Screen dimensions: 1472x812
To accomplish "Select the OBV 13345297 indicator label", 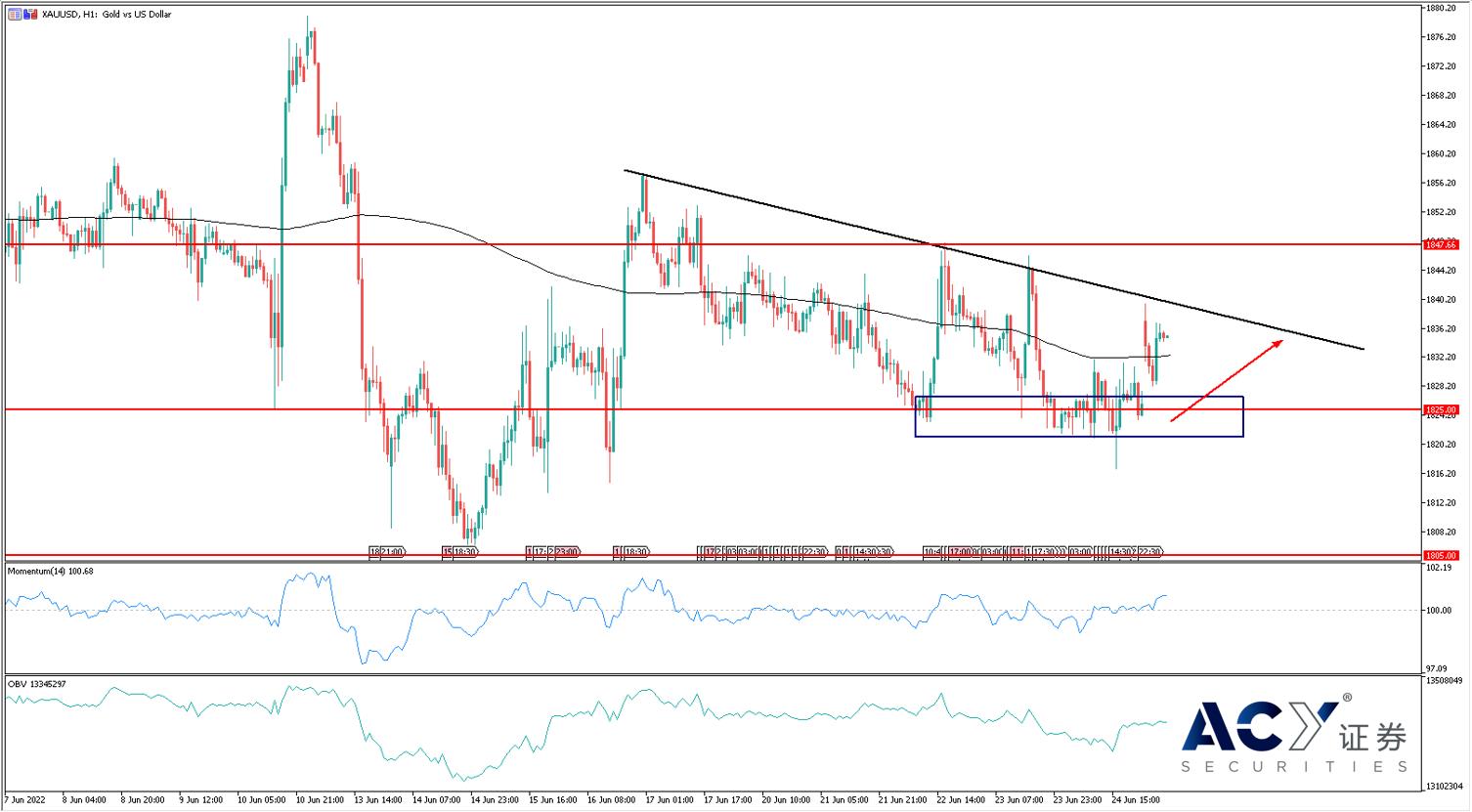I will [37, 683].
